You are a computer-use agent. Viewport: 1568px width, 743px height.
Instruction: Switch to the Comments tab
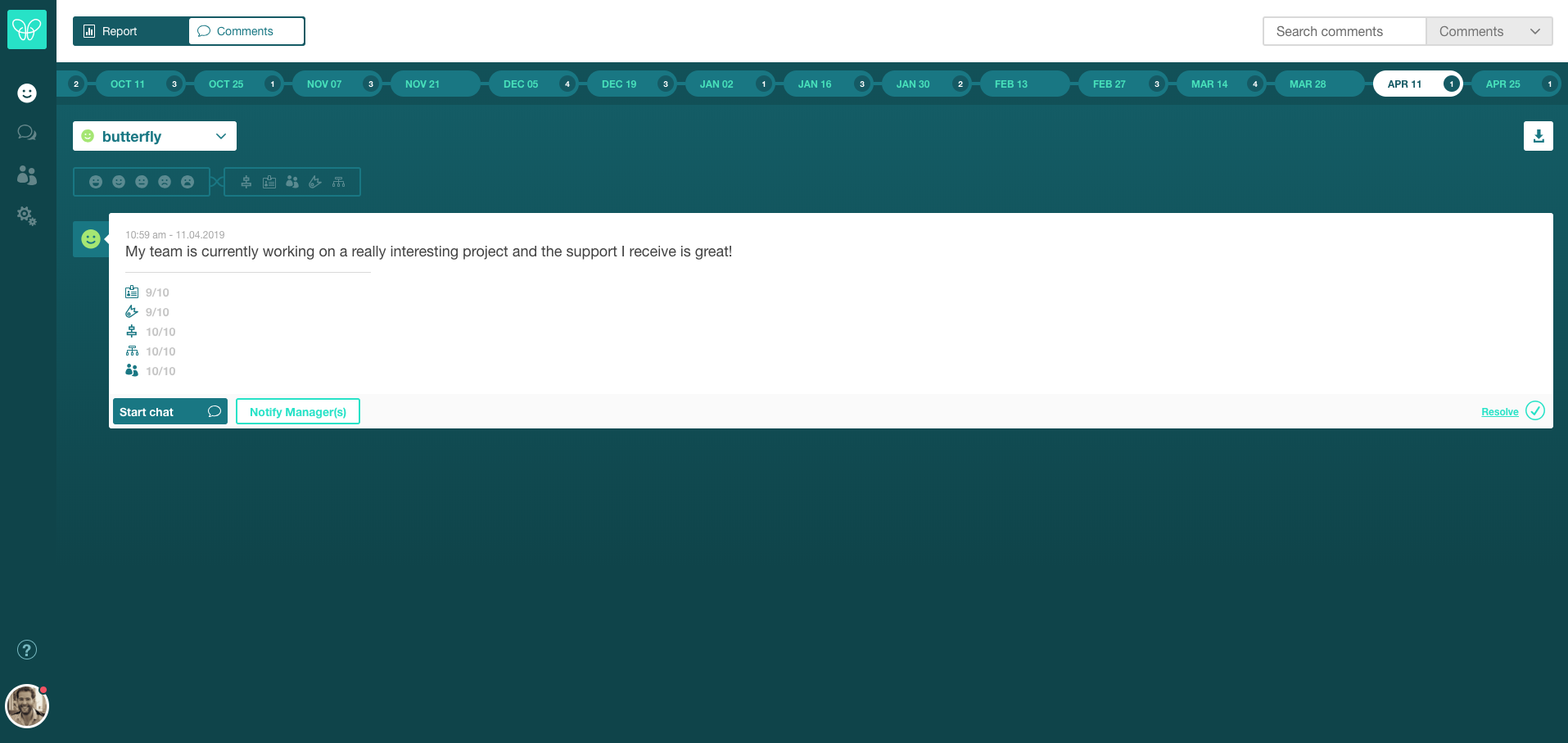[x=246, y=31]
